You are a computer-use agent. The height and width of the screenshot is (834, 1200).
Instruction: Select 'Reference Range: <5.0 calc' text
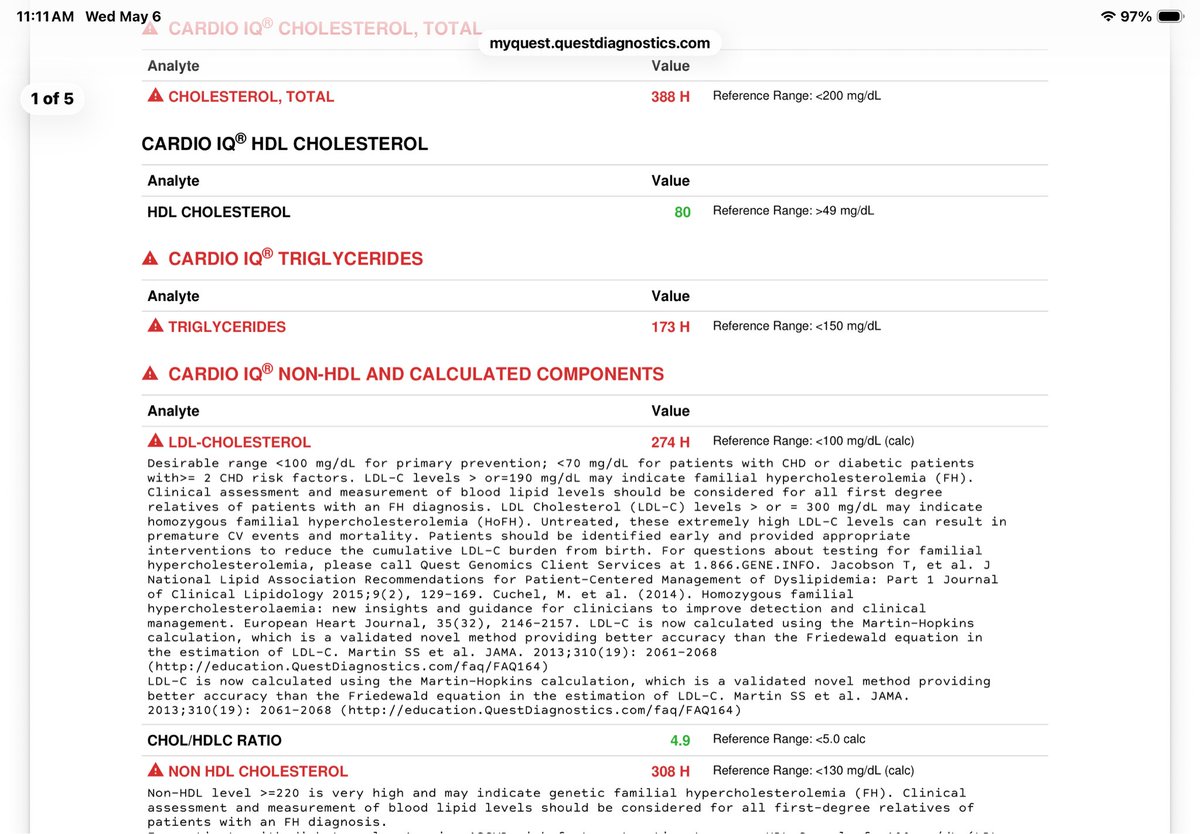pos(789,740)
